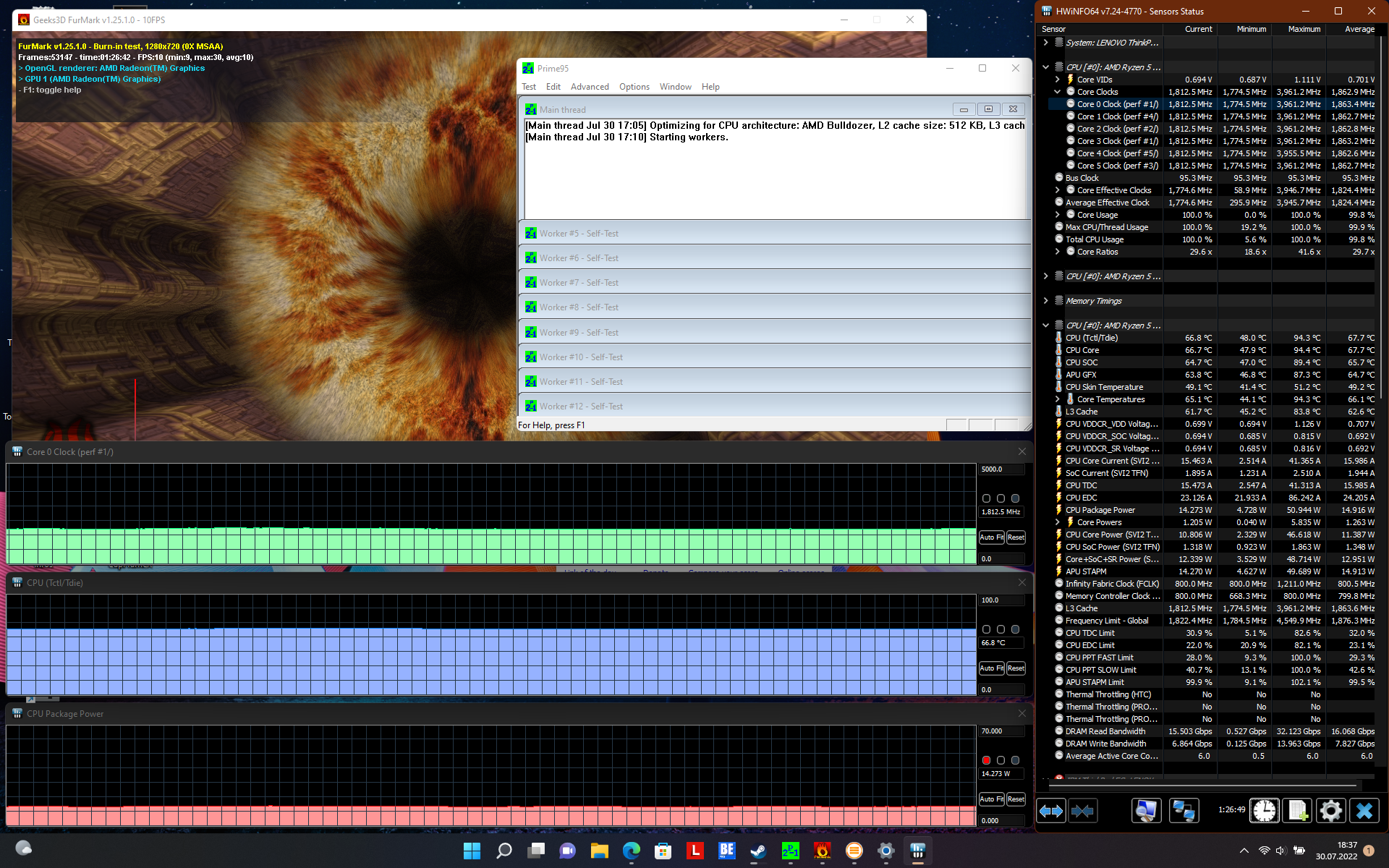
Task: Expand the Memory Timings section
Action: tap(1045, 301)
